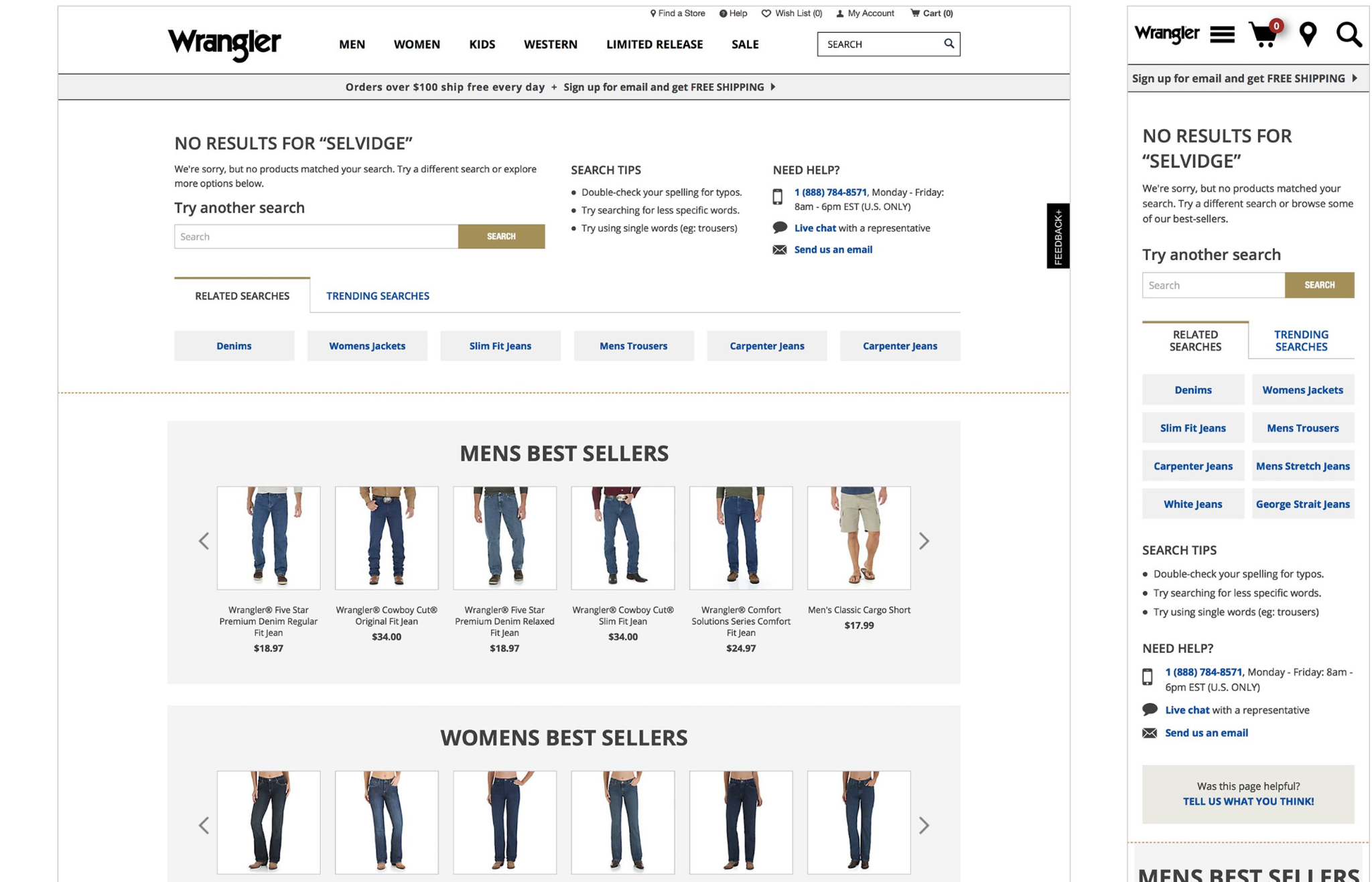Click desktop Mens Trousers related search
Screen dimensions: 1372x882
point(633,346)
